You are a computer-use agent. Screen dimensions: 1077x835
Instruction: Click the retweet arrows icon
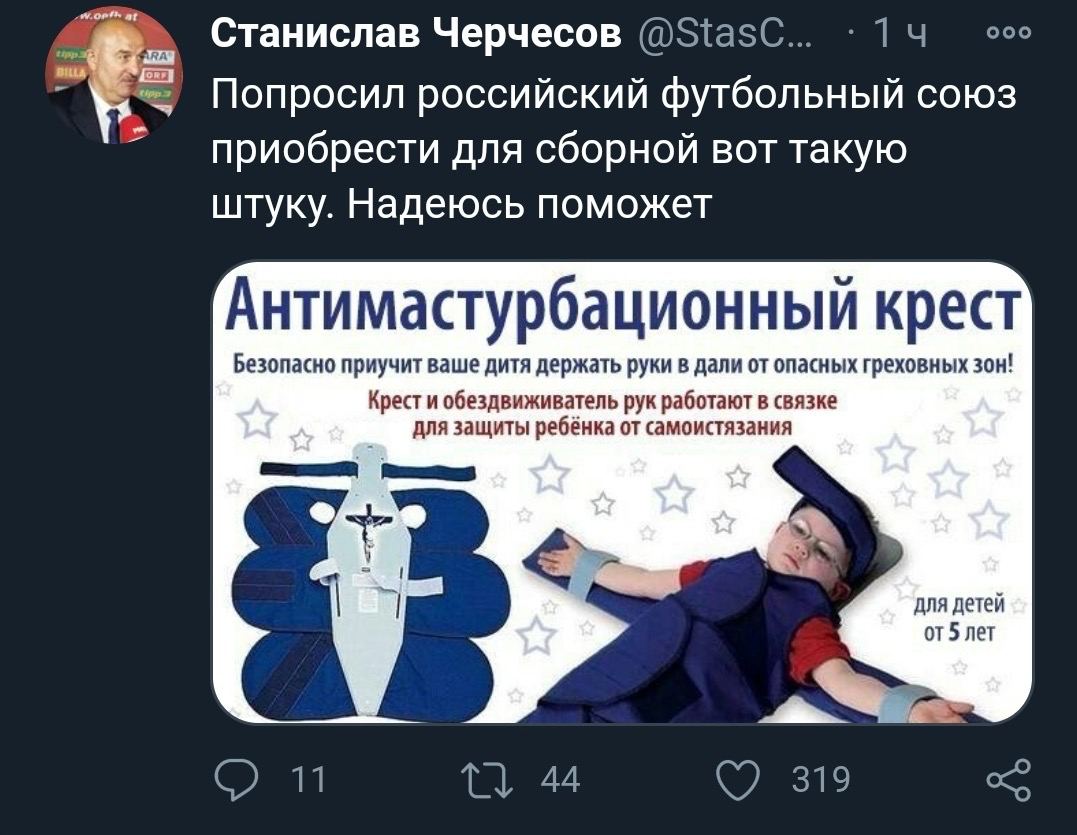pos(487,781)
